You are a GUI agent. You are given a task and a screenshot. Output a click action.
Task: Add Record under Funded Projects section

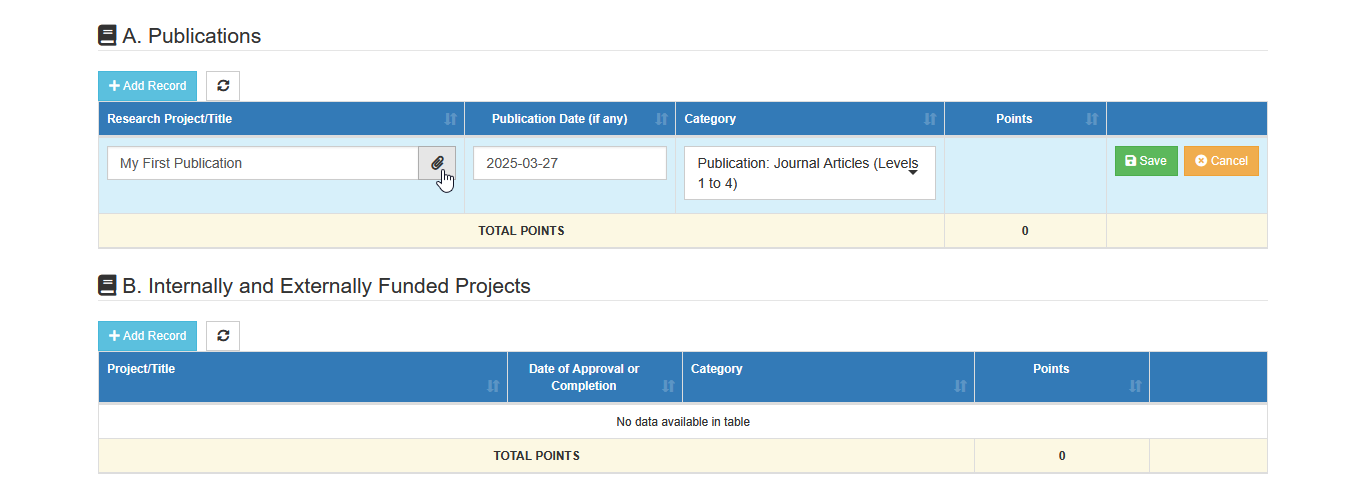[x=148, y=336]
